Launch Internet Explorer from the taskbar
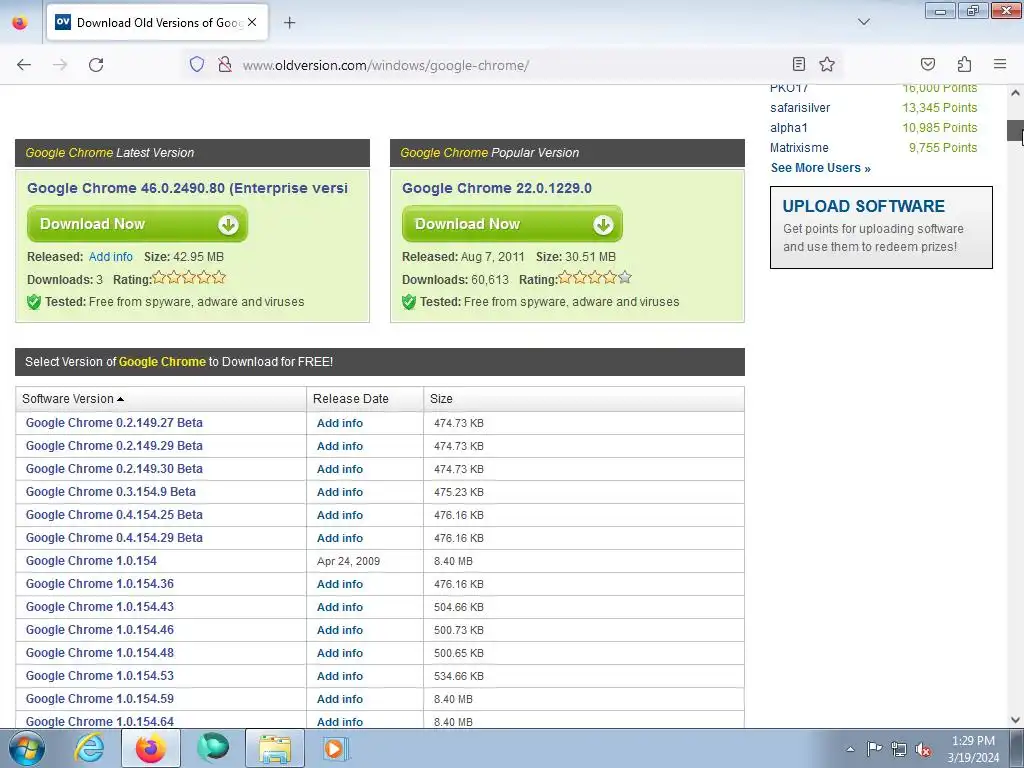Image resolution: width=1024 pixels, height=768 pixels. [x=89, y=748]
